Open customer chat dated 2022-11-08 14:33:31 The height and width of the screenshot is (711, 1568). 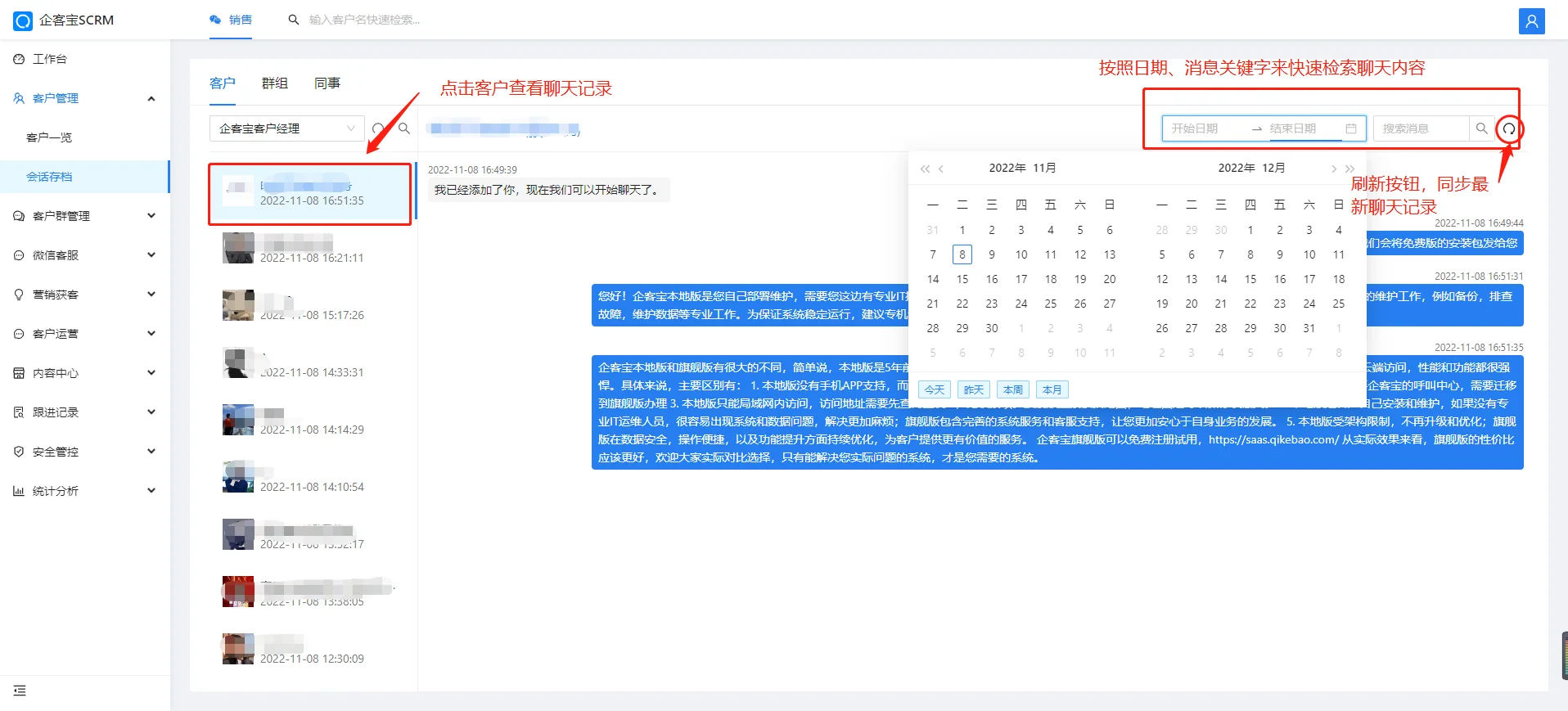pyautogui.click(x=311, y=362)
